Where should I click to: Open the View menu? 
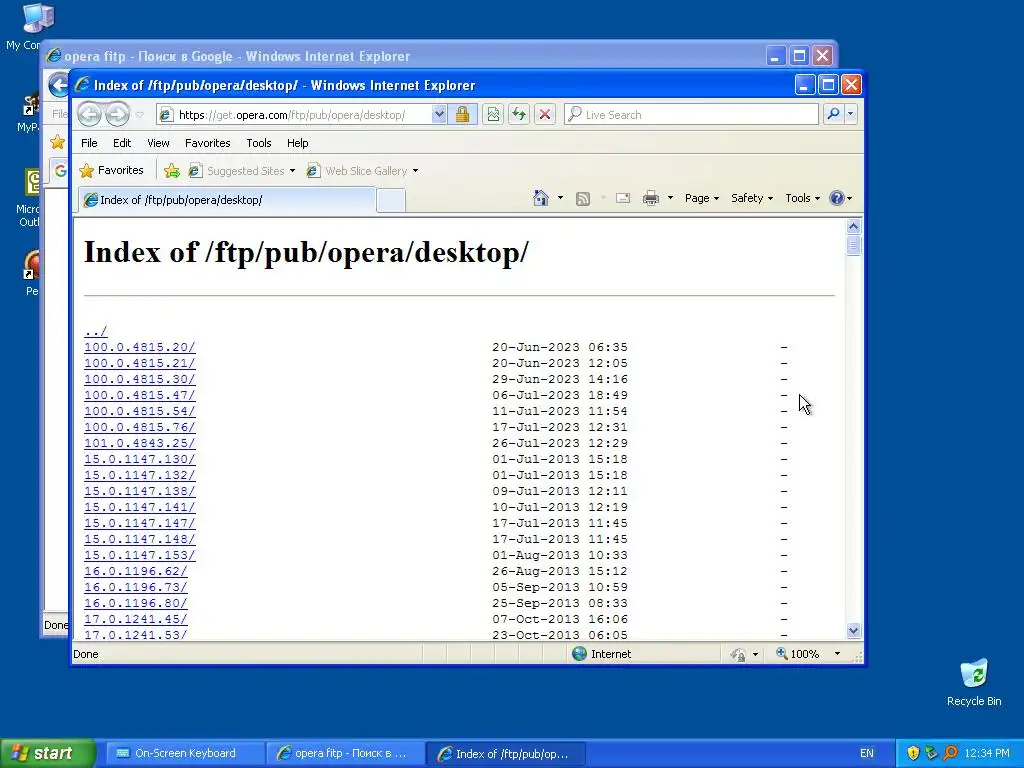coord(158,143)
